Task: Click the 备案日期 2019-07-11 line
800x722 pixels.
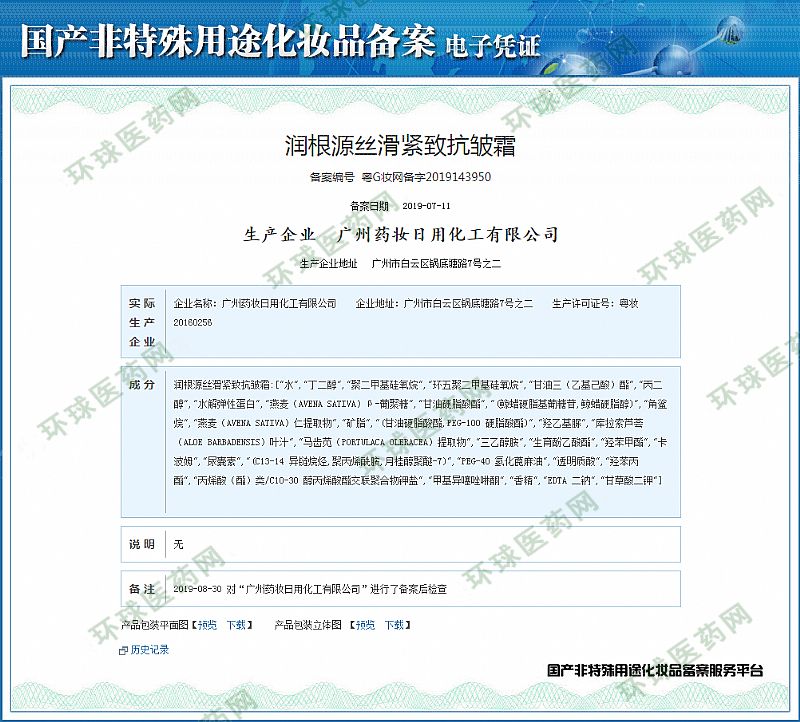Action: (400, 206)
